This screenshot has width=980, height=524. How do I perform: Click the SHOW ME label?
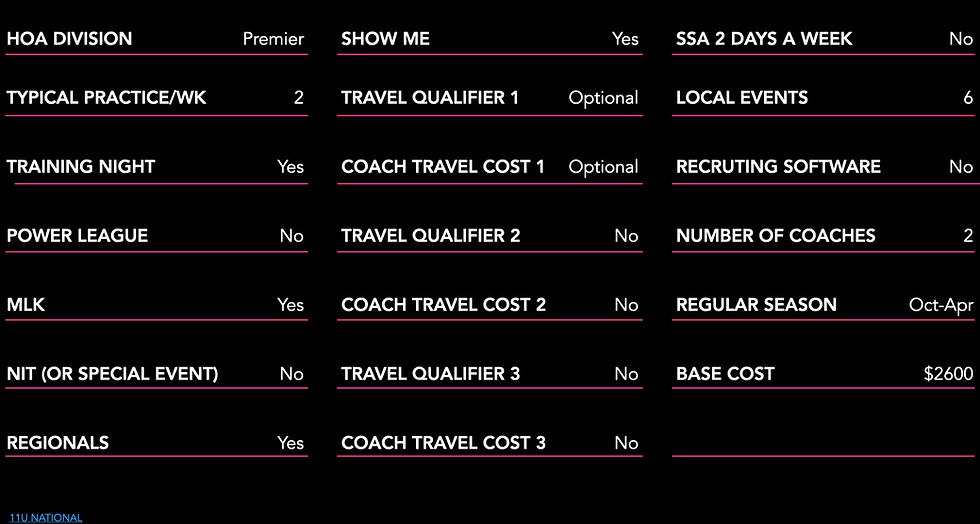(385, 39)
